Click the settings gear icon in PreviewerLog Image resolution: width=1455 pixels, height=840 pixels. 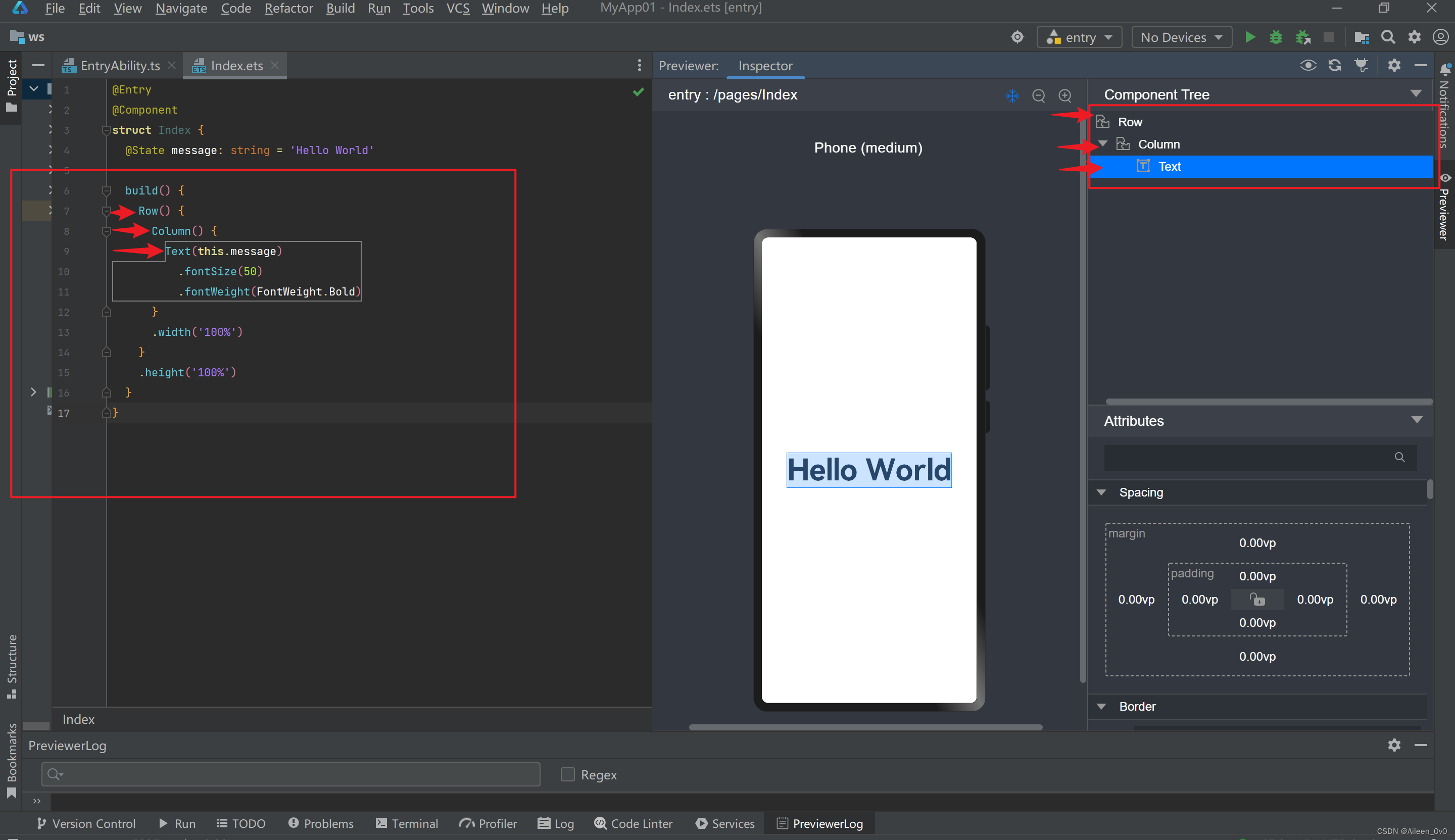point(1395,745)
